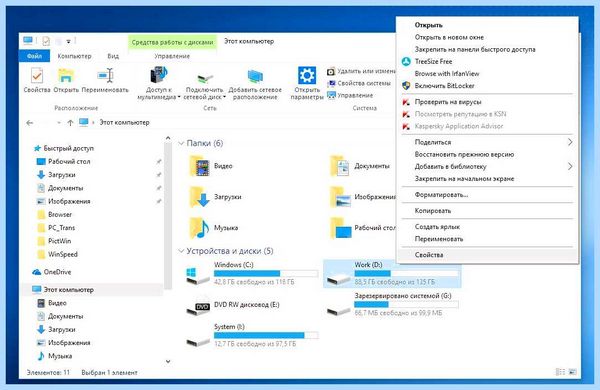
Task: Click Open Settings (Открыть параметры) gear icon
Action: pos(307,75)
